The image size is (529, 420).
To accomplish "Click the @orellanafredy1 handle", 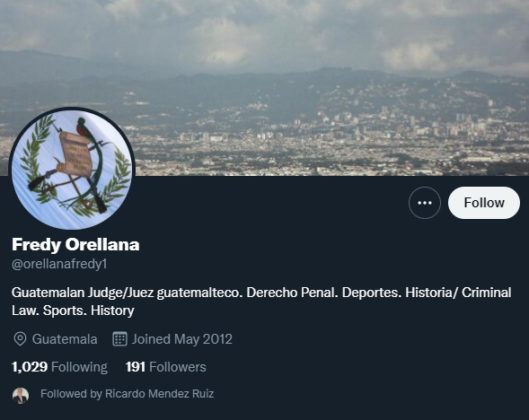I will point(59,264).
